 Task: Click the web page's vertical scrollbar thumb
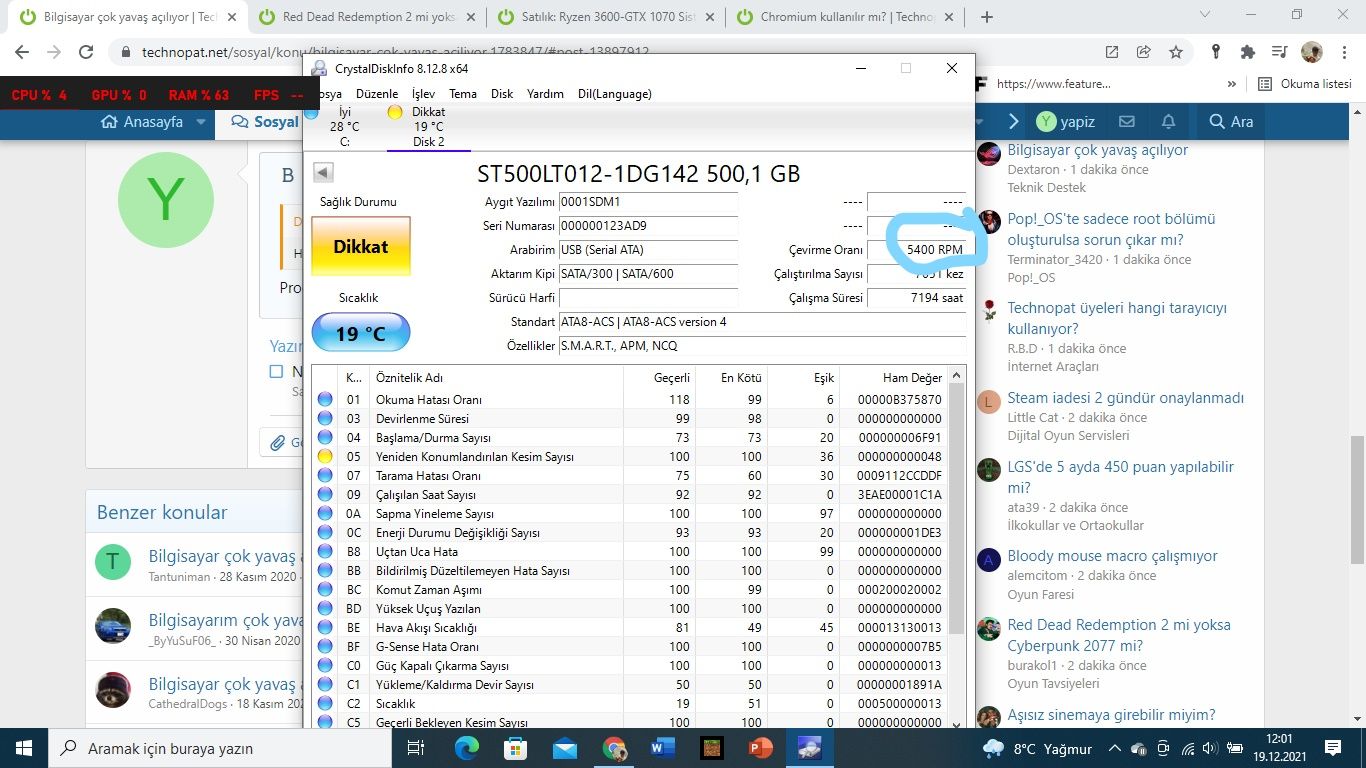(x=1358, y=500)
